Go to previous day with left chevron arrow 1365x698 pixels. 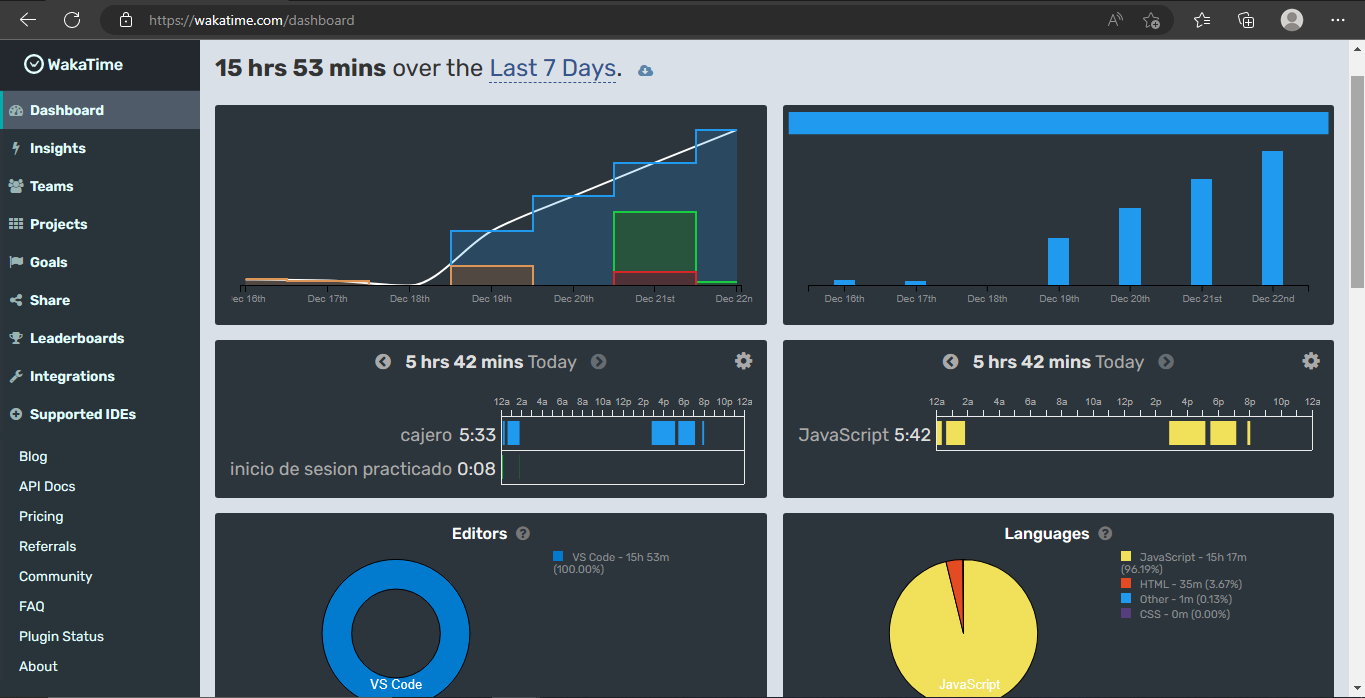coord(383,361)
